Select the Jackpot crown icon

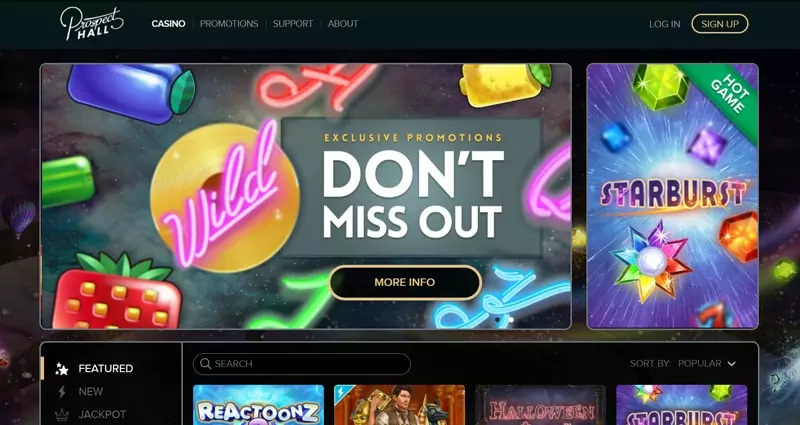pyautogui.click(x=62, y=415)
